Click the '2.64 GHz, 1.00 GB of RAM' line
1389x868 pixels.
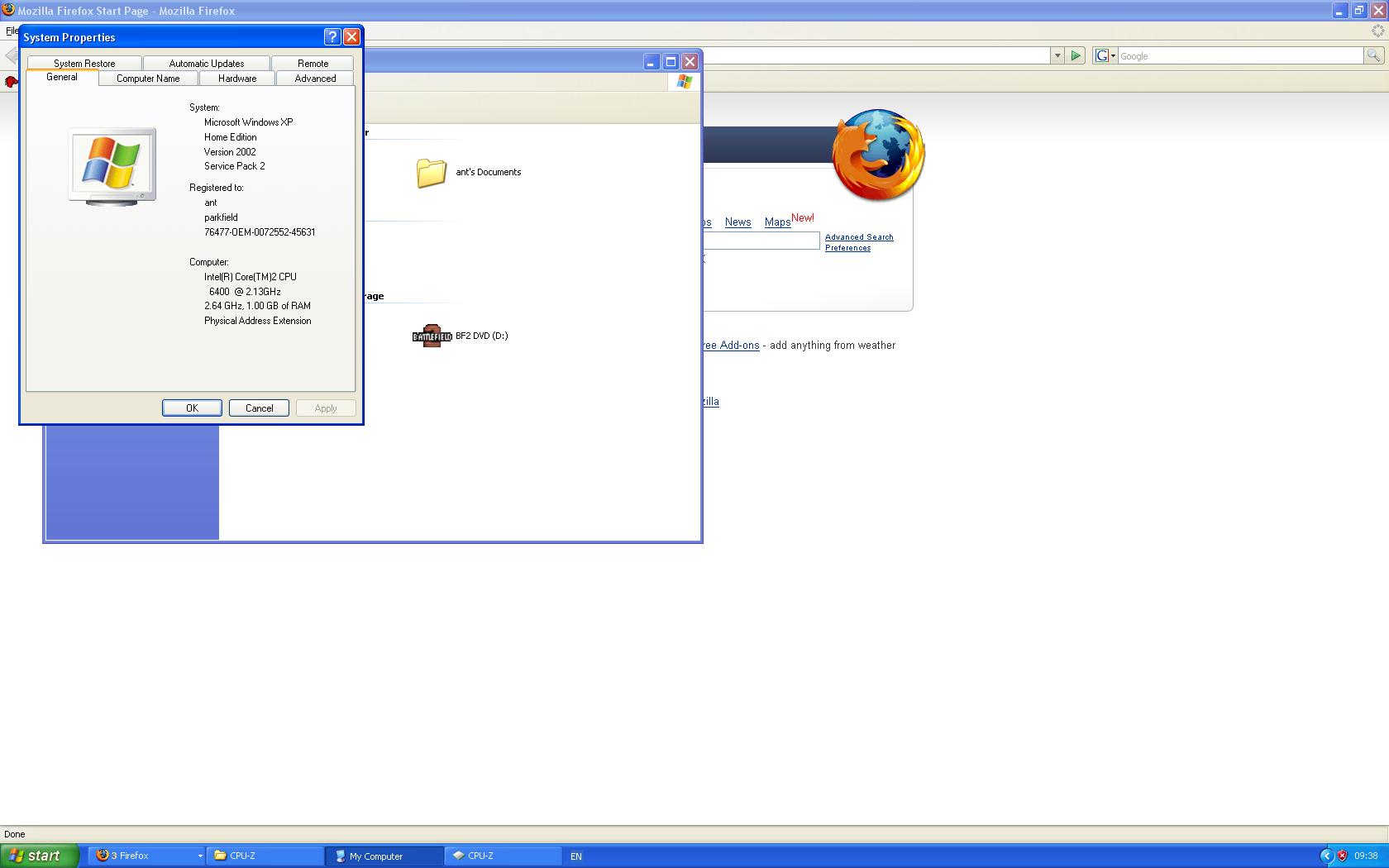pyautogui.click(x=258, y=306)
